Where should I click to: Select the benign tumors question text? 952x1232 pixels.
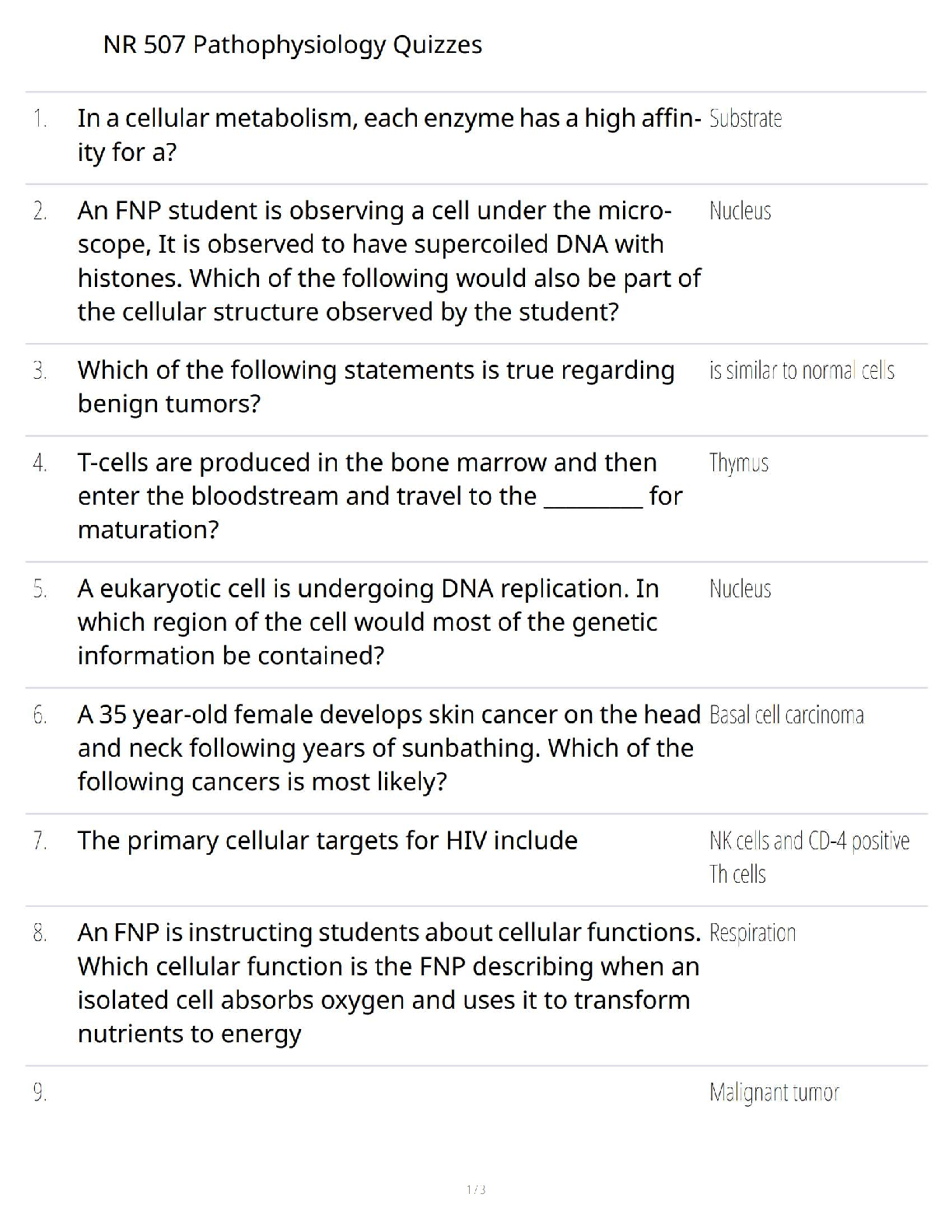[376, 387]
